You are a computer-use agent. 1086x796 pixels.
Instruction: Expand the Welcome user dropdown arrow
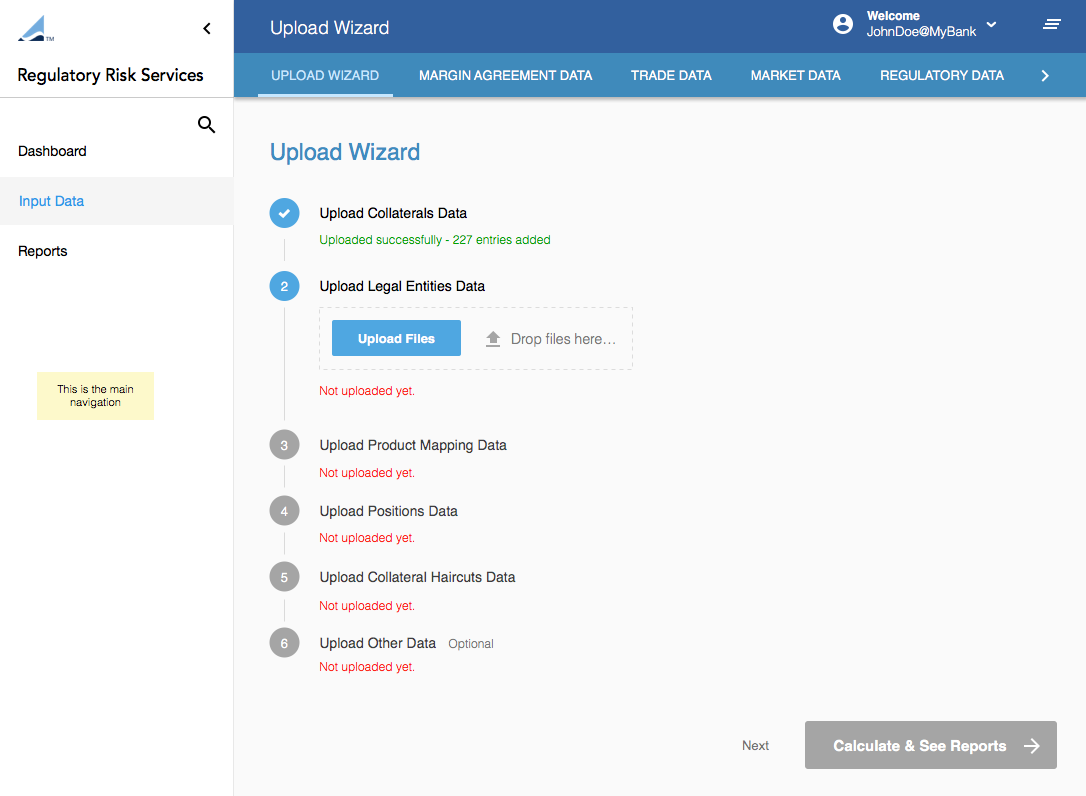[x=991, y=25]
